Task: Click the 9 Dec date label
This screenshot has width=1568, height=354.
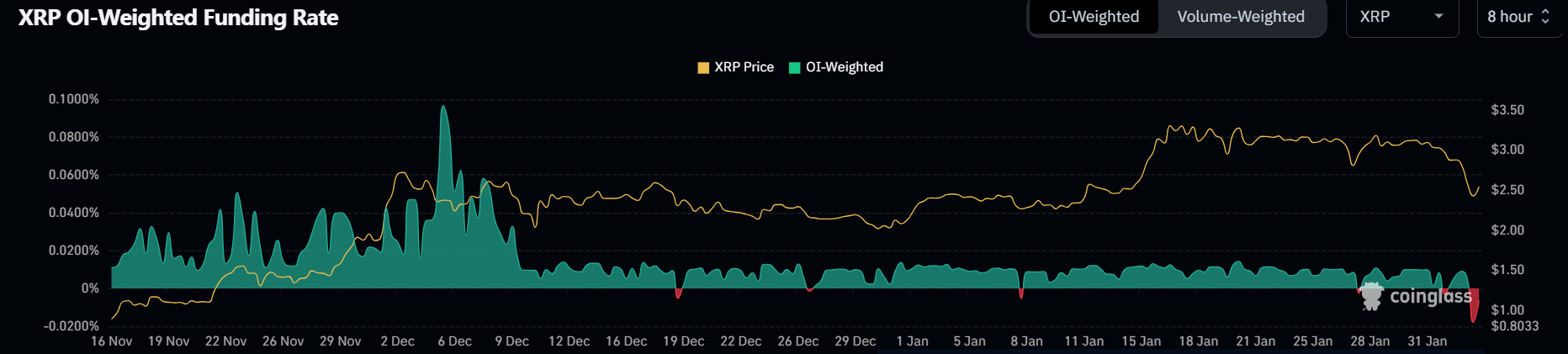Action: pos(511,341)
